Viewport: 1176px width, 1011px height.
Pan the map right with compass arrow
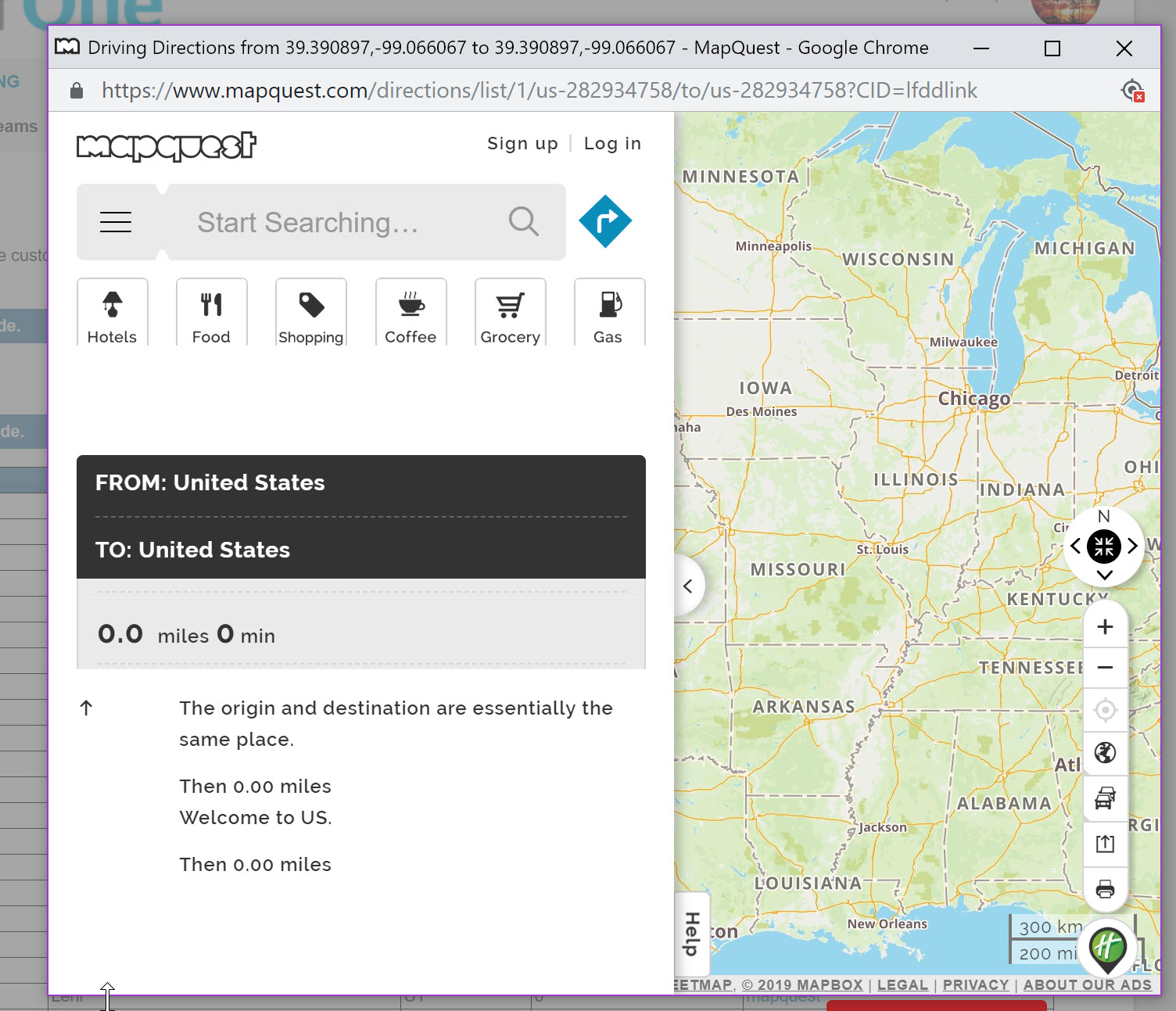coord(1132,546)
